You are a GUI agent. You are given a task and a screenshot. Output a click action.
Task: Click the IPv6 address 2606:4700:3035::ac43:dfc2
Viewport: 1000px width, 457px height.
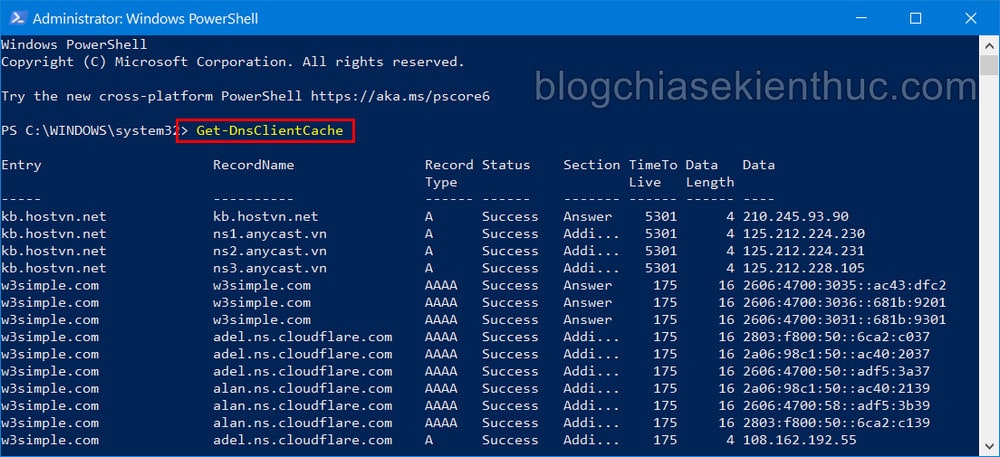click(x=844, y=286)
